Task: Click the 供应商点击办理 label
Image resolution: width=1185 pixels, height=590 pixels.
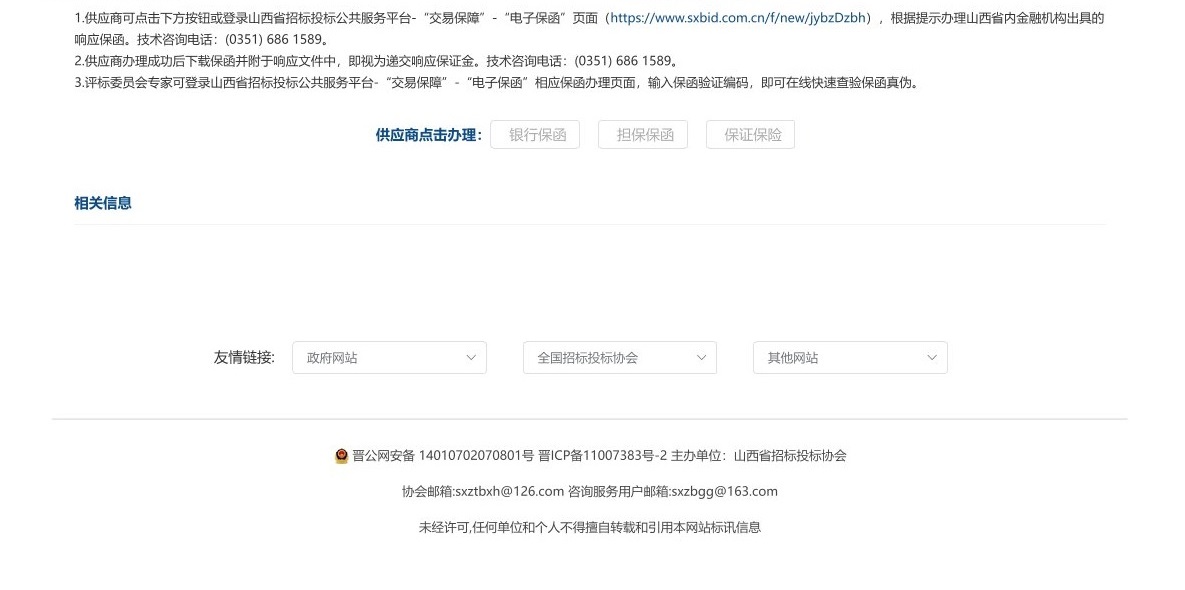Action: click(428, 135)
